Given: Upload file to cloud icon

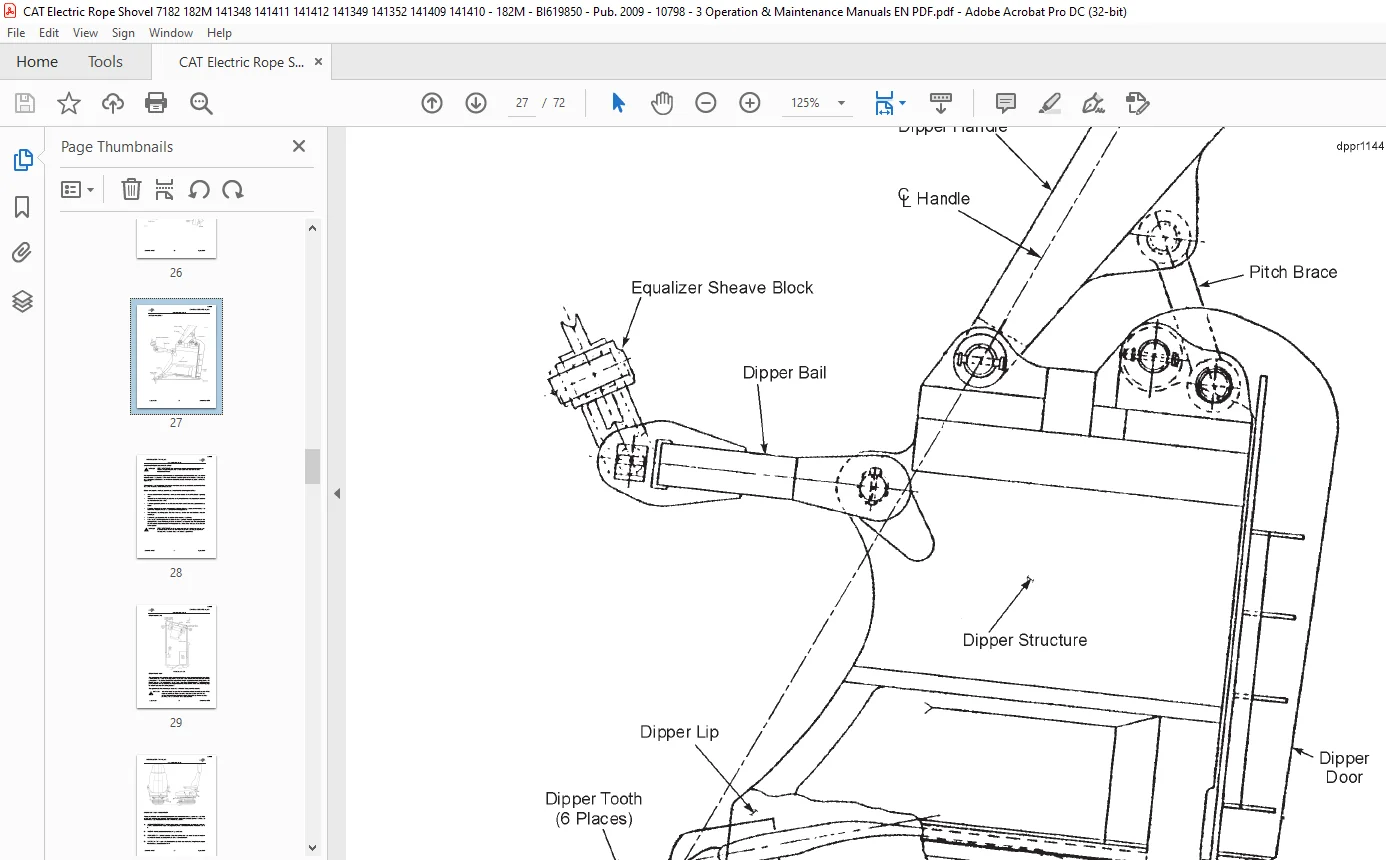Looking at the screenshot, I should pyautogui.click(x=113, y=103).
